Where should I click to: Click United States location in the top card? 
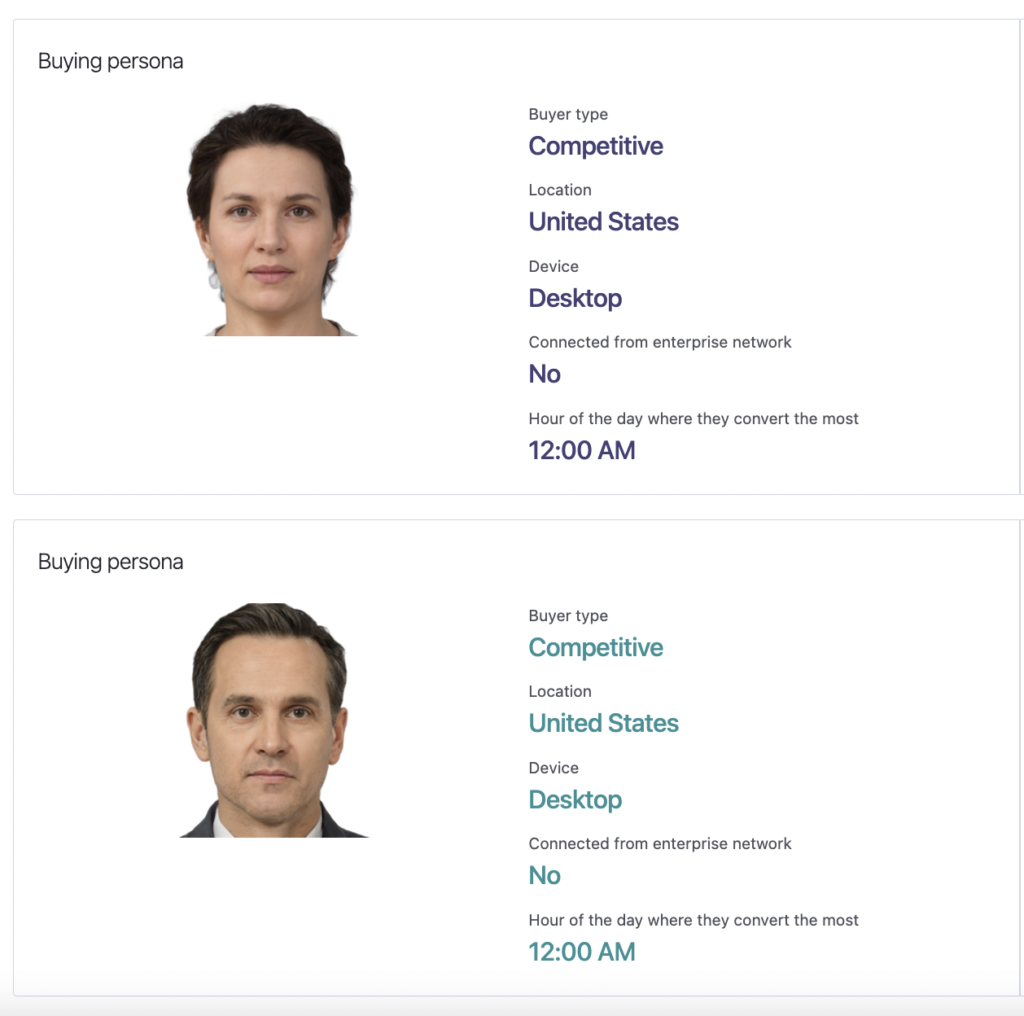(x=603, y=222)
